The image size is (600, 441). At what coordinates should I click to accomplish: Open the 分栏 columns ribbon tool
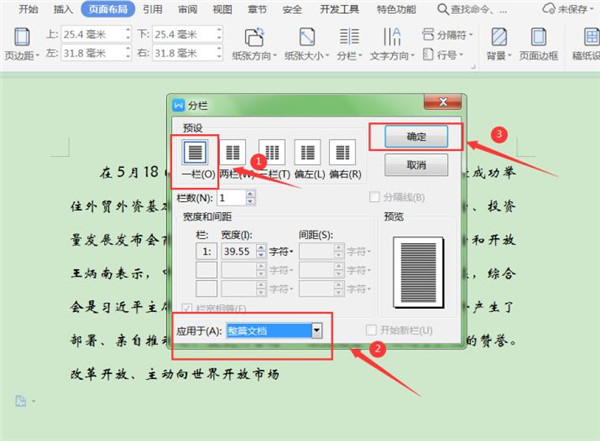click(349, 43)
